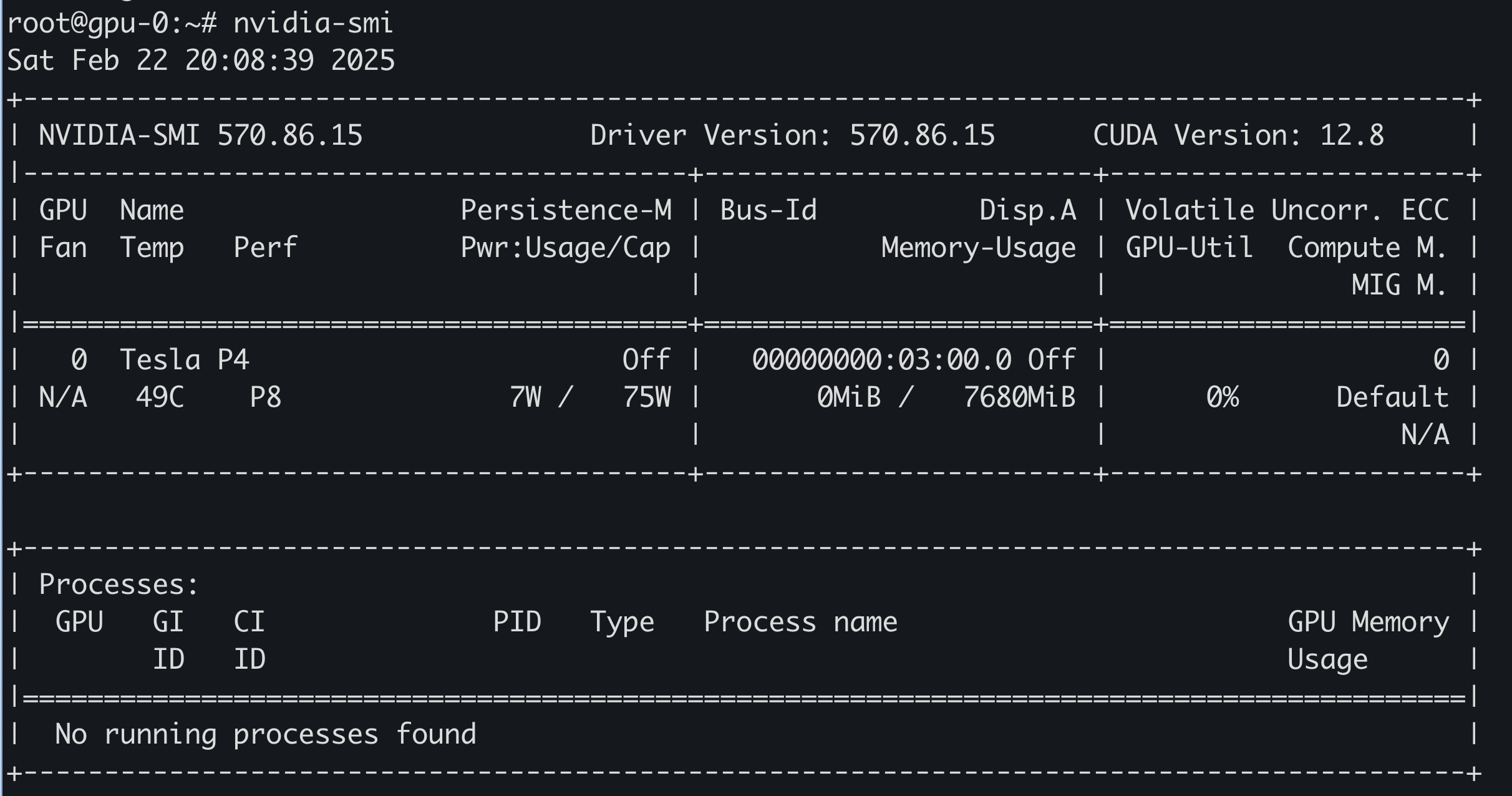
Task: Click the 'Processes:' section label
Action: (x=119, y=585)
